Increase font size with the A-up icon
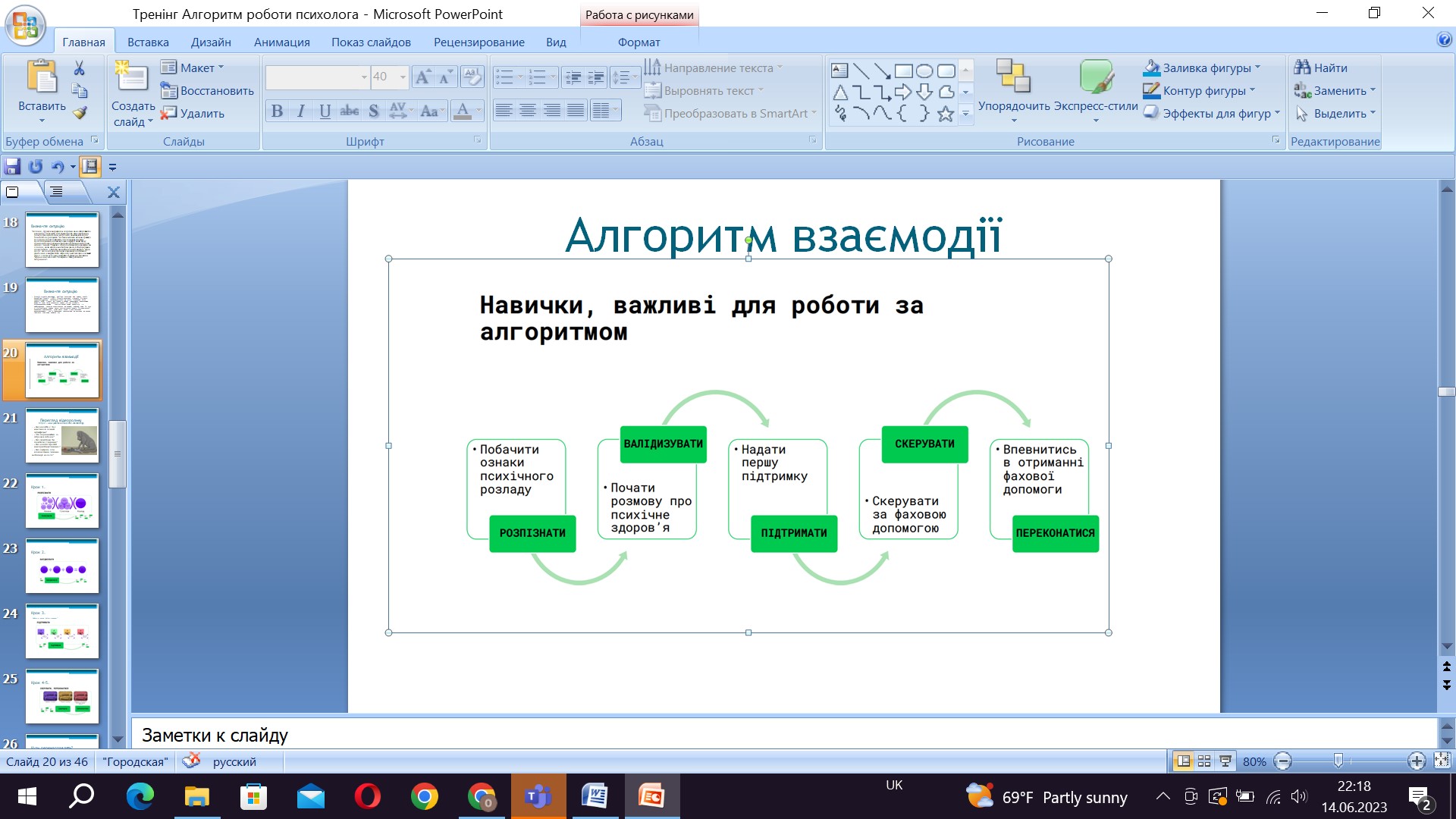This screenshot has height=819, width=1456. tap(423, 77)
